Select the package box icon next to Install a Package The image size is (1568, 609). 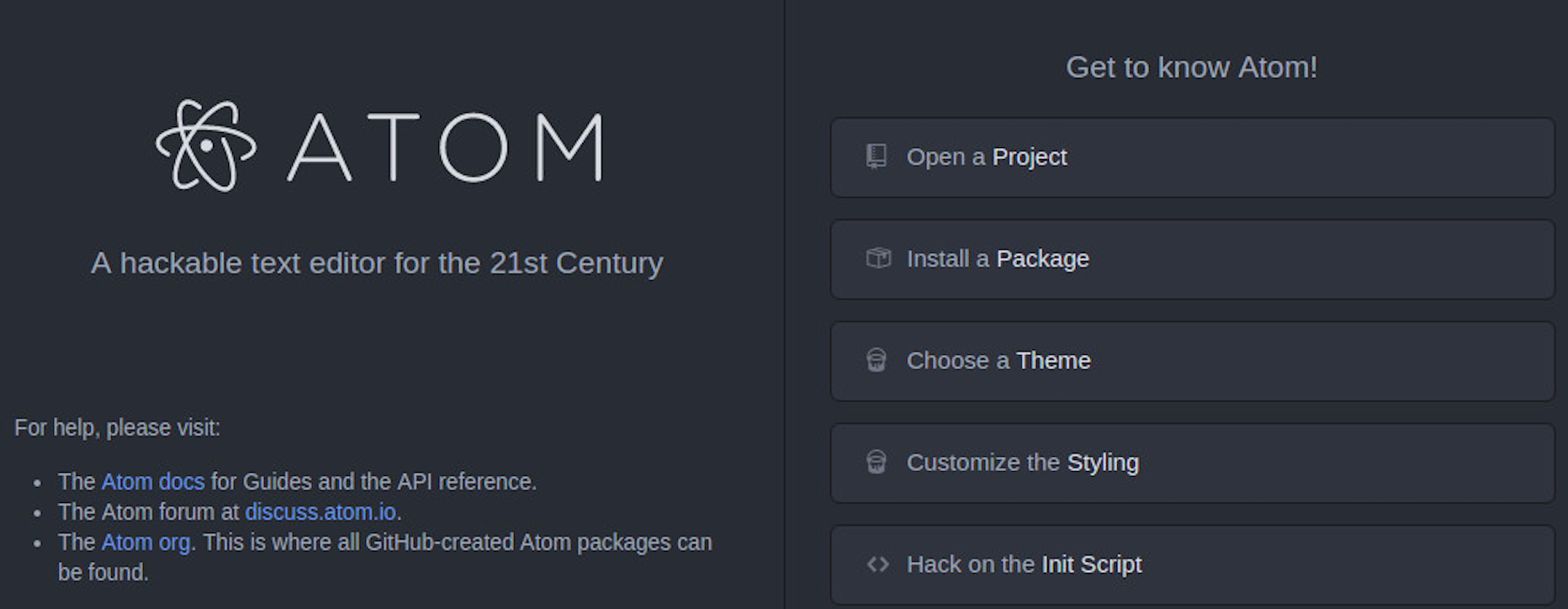click(877, 259)
